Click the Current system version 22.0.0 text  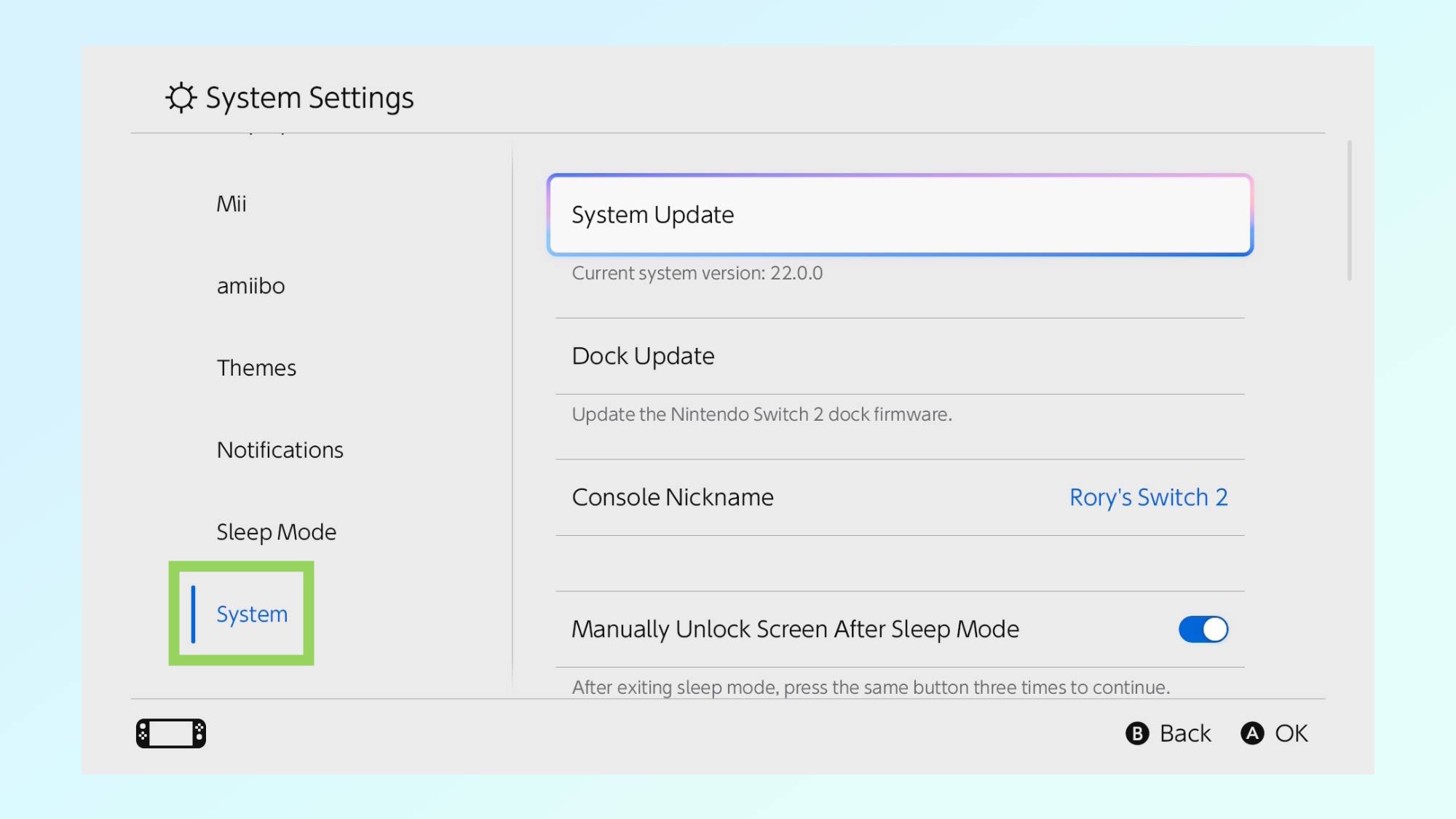697,273
